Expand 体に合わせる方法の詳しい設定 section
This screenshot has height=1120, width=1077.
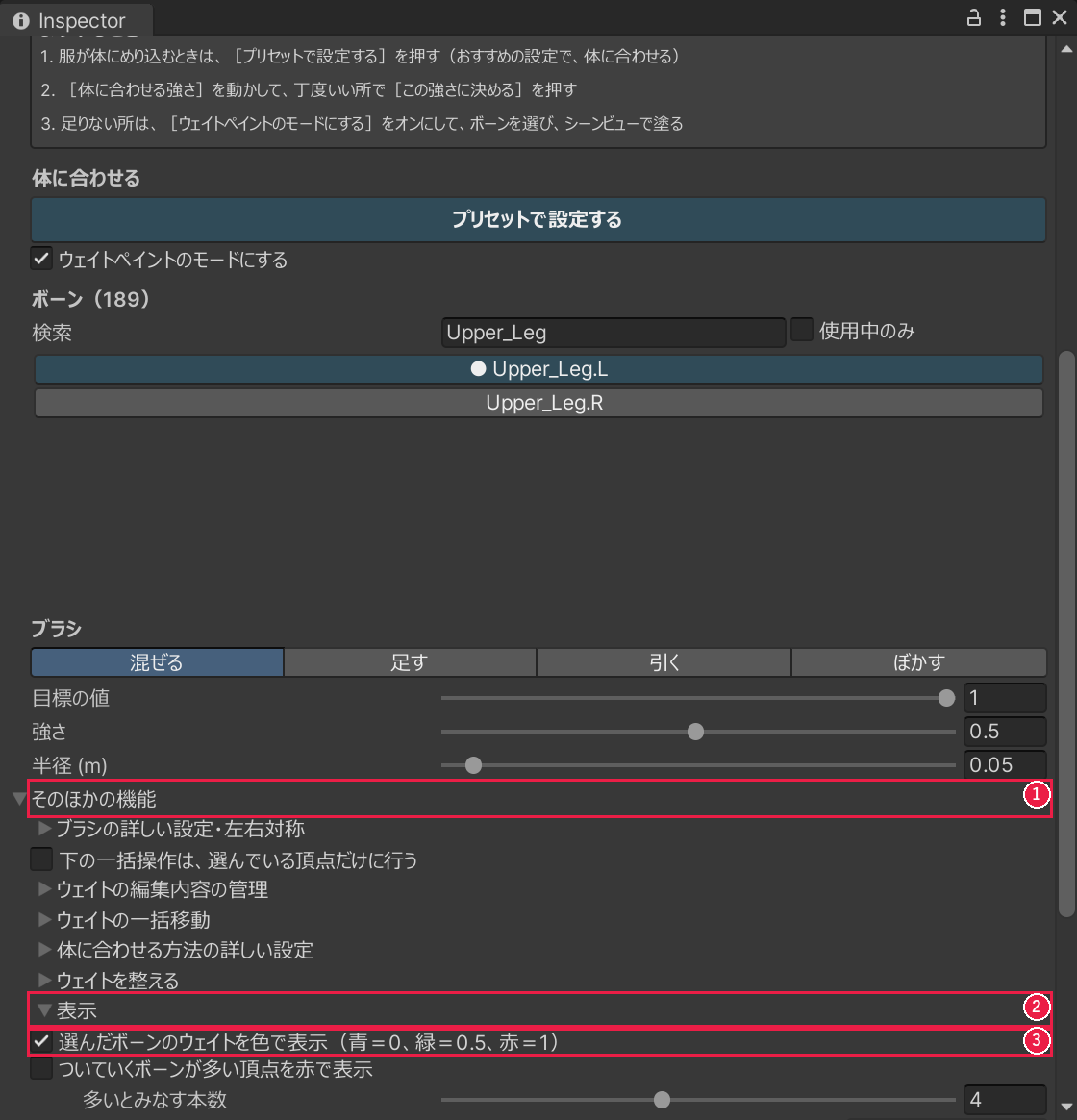point(44,949)
